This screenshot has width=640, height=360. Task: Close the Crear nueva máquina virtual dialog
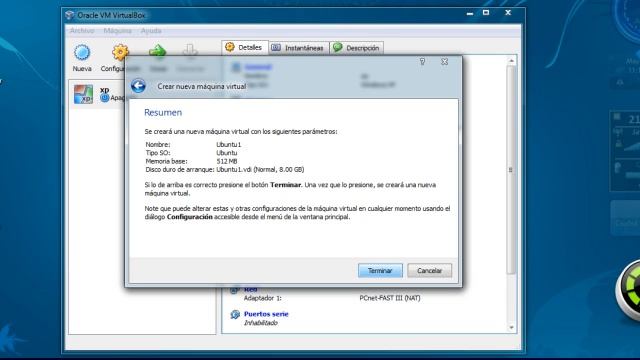[x=444, y=62]
